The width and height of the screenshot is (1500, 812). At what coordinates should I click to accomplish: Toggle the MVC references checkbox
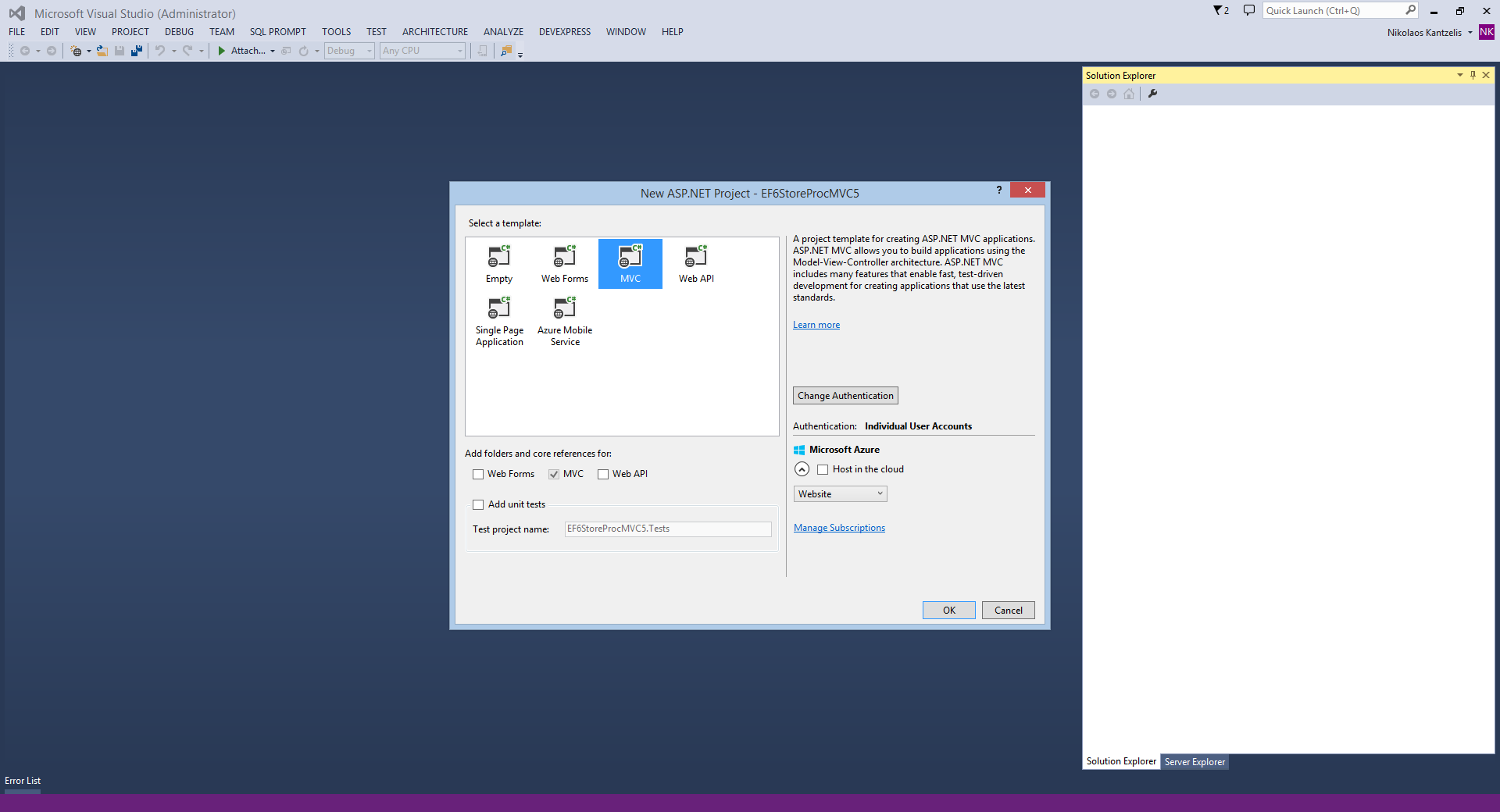(554, 474)
